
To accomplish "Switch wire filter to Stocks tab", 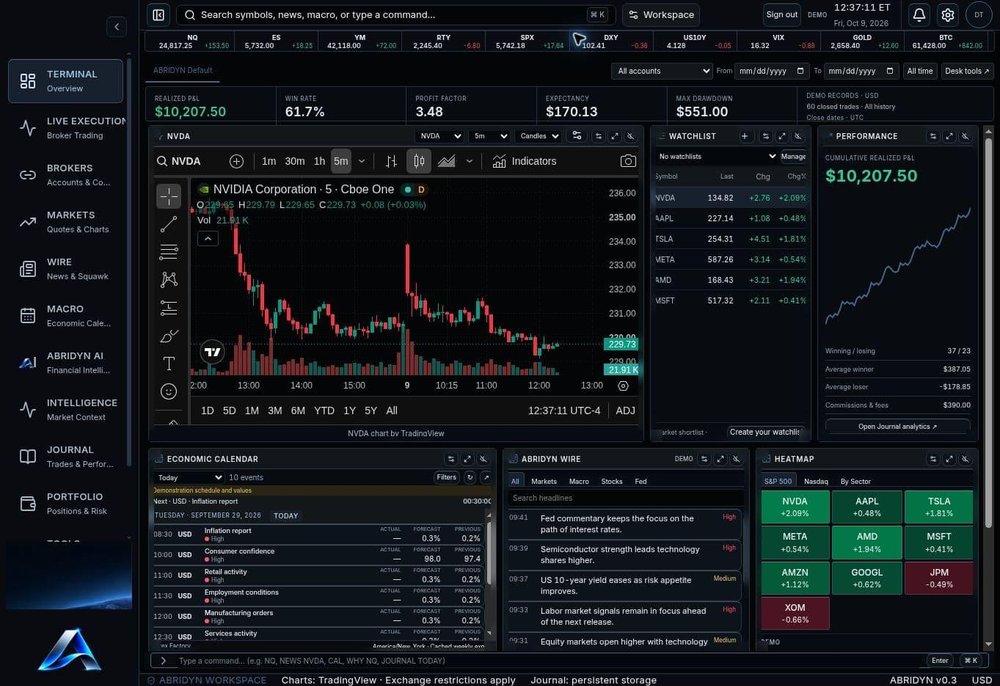I will [x=612, y=481].
